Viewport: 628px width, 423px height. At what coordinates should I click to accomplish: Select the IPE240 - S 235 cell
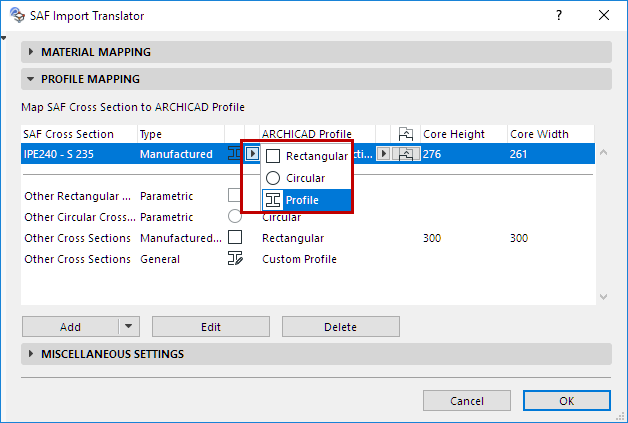59,154
